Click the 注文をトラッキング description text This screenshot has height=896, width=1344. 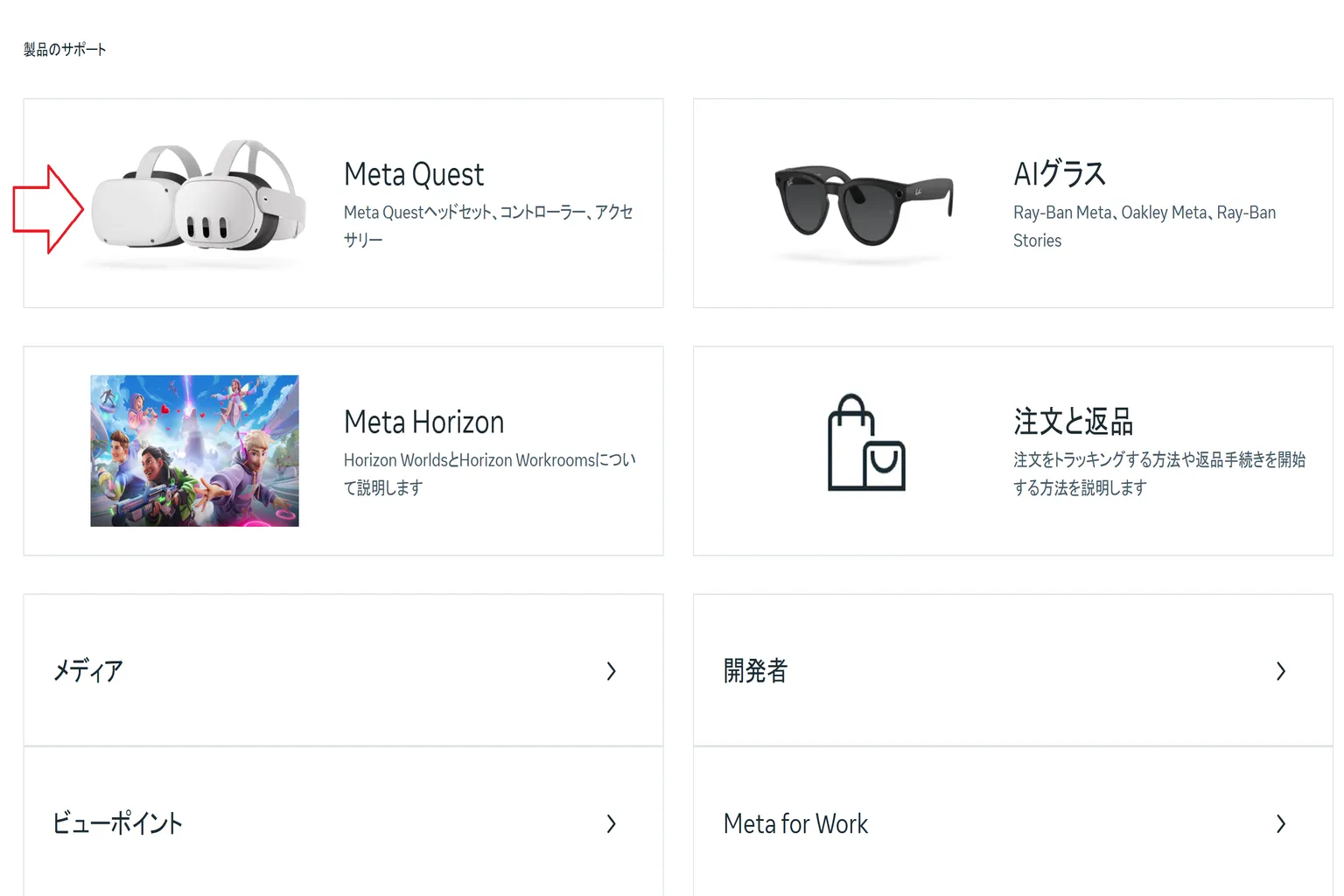[x=1159, y=473]
